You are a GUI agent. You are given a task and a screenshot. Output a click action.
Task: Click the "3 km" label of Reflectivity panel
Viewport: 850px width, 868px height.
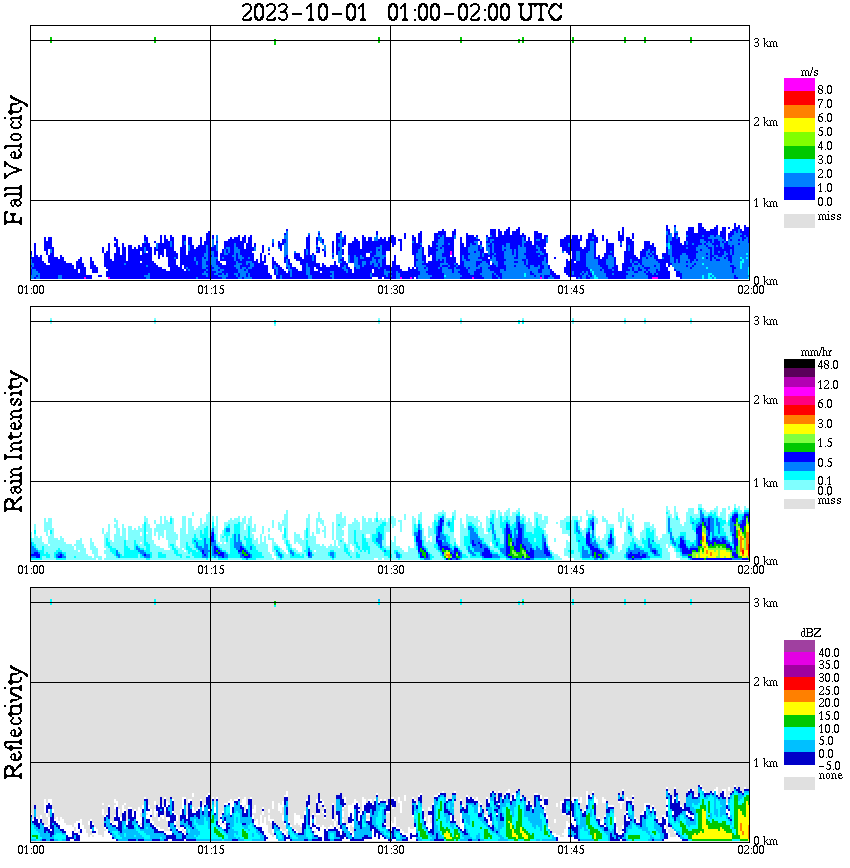(x=766, y=603)
